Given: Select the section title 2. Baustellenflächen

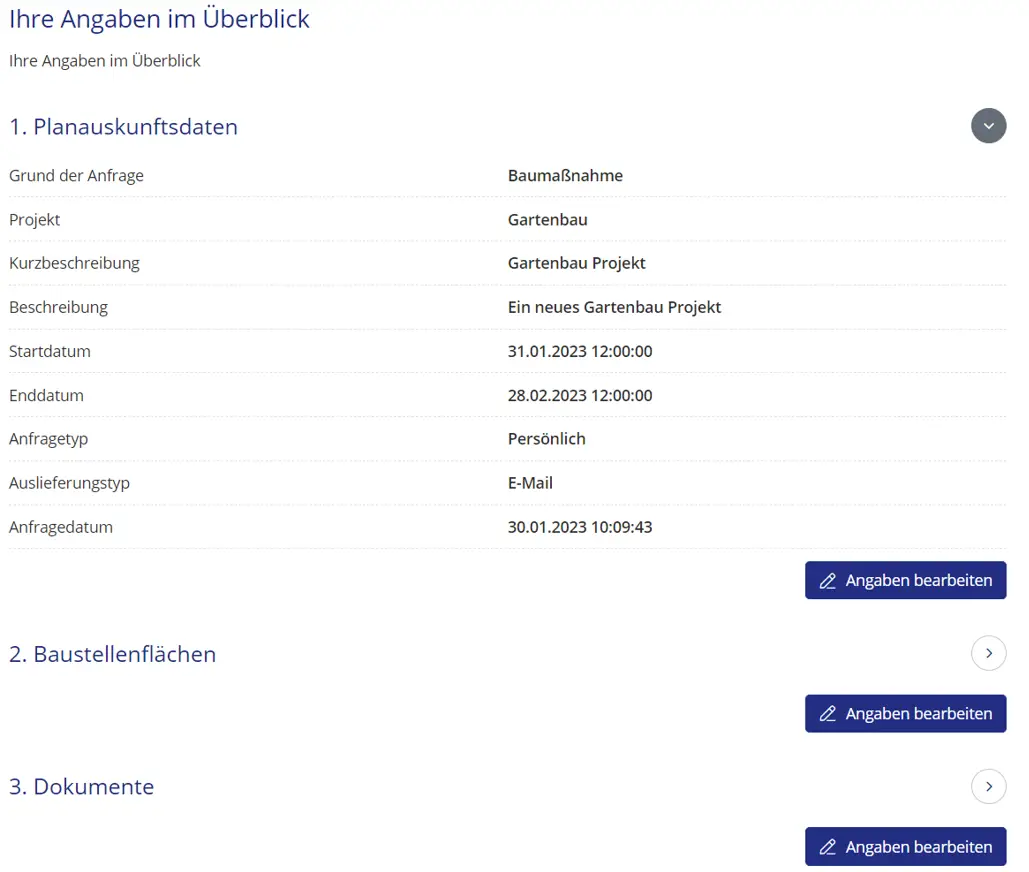Looking at the screenshot, I should 113,653.
